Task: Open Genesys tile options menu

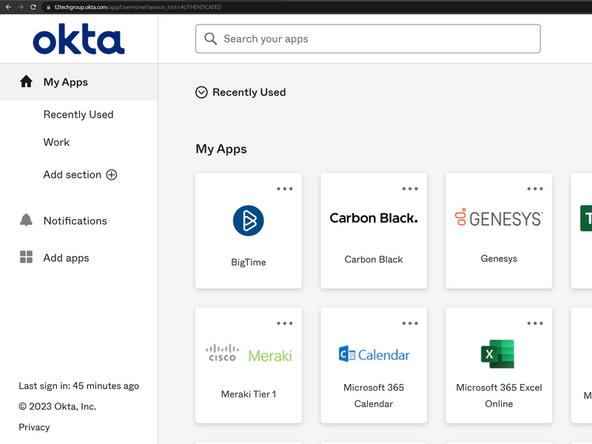Action: (535, 188)
